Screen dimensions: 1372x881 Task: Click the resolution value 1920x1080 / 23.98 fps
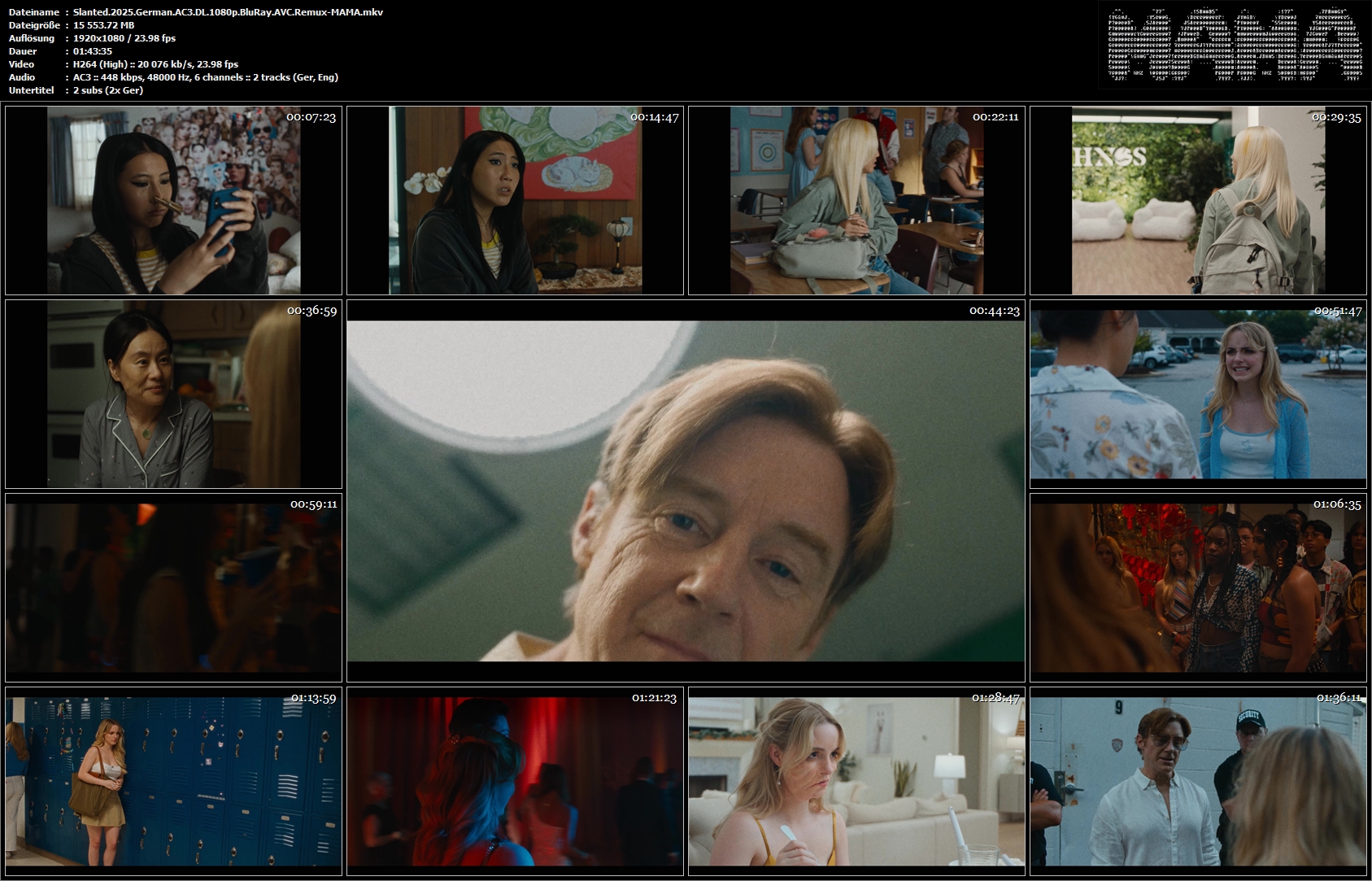point(124,38)
